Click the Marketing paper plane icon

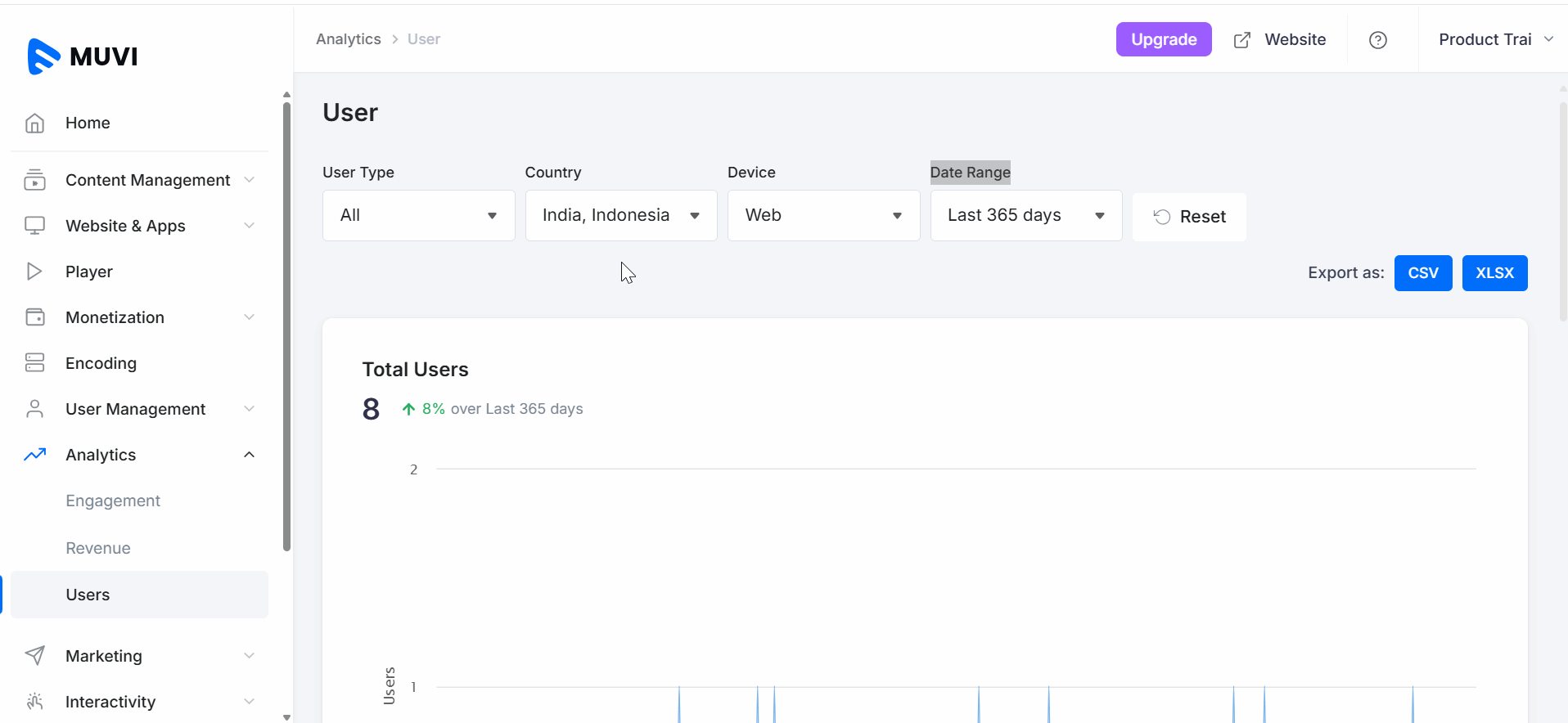(34, 656)
